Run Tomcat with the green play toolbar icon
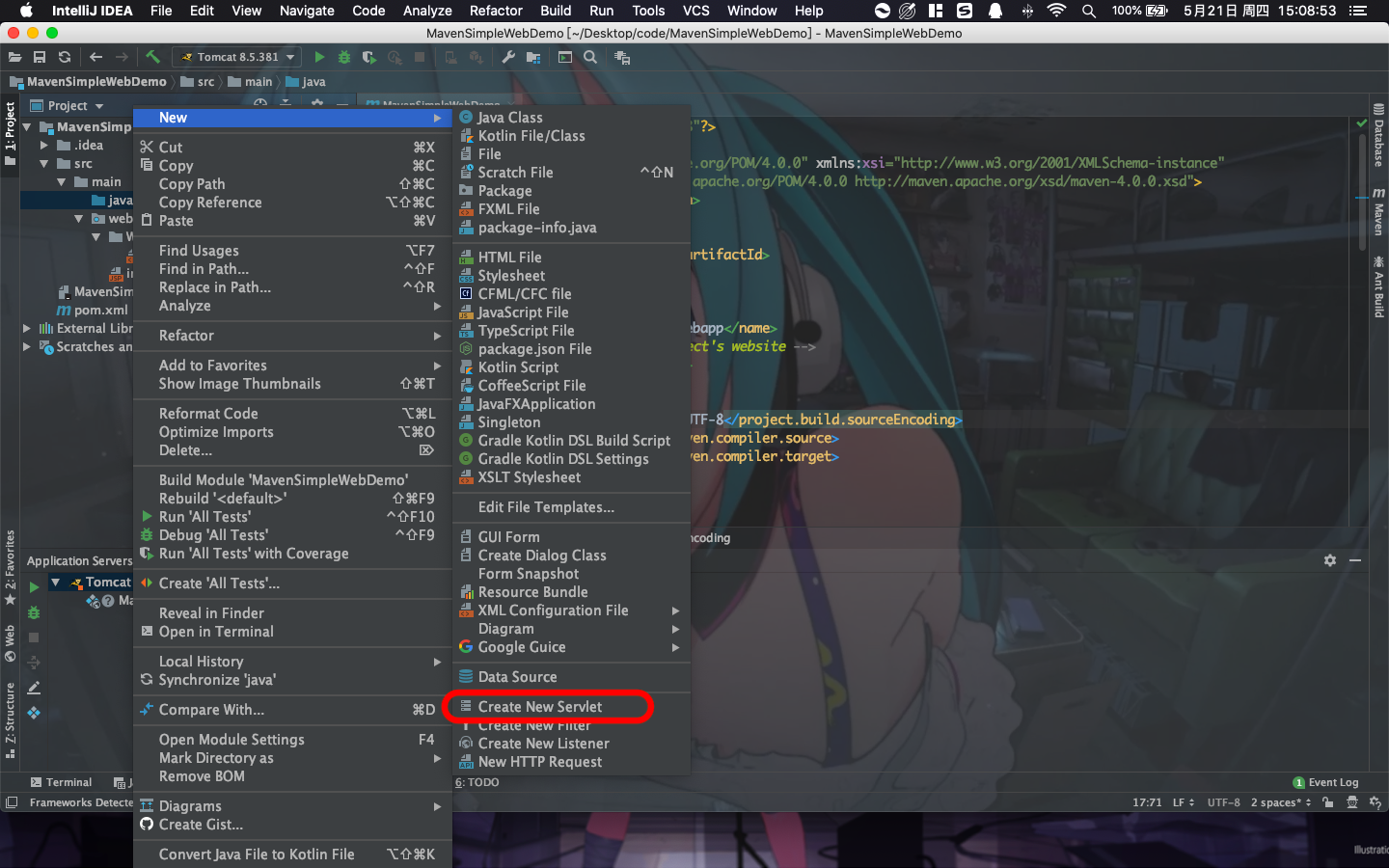 [319, 57]
